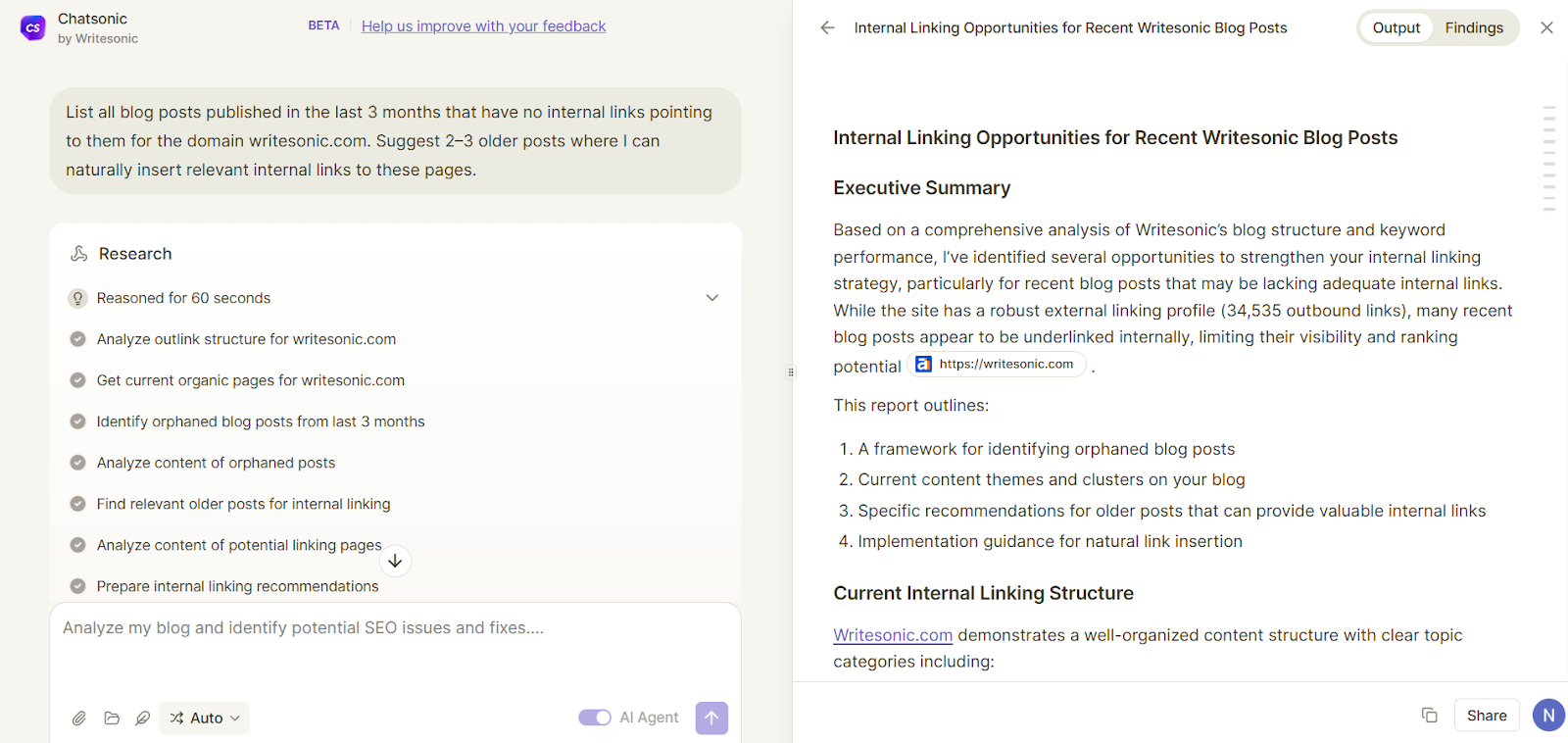Viewport: 1568px width, 743px height.
Task: Select Get current organic pages step text
Action: 250,380
